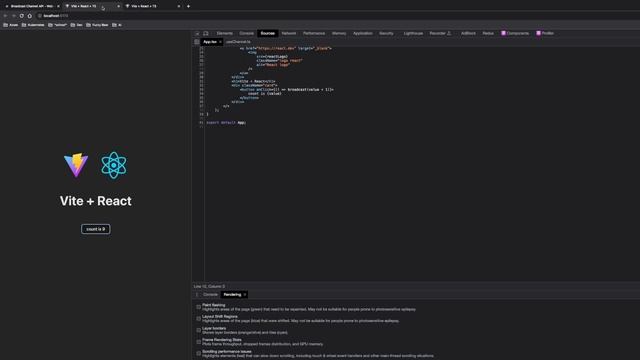Open a new browser tab with plus

[188, 6]
